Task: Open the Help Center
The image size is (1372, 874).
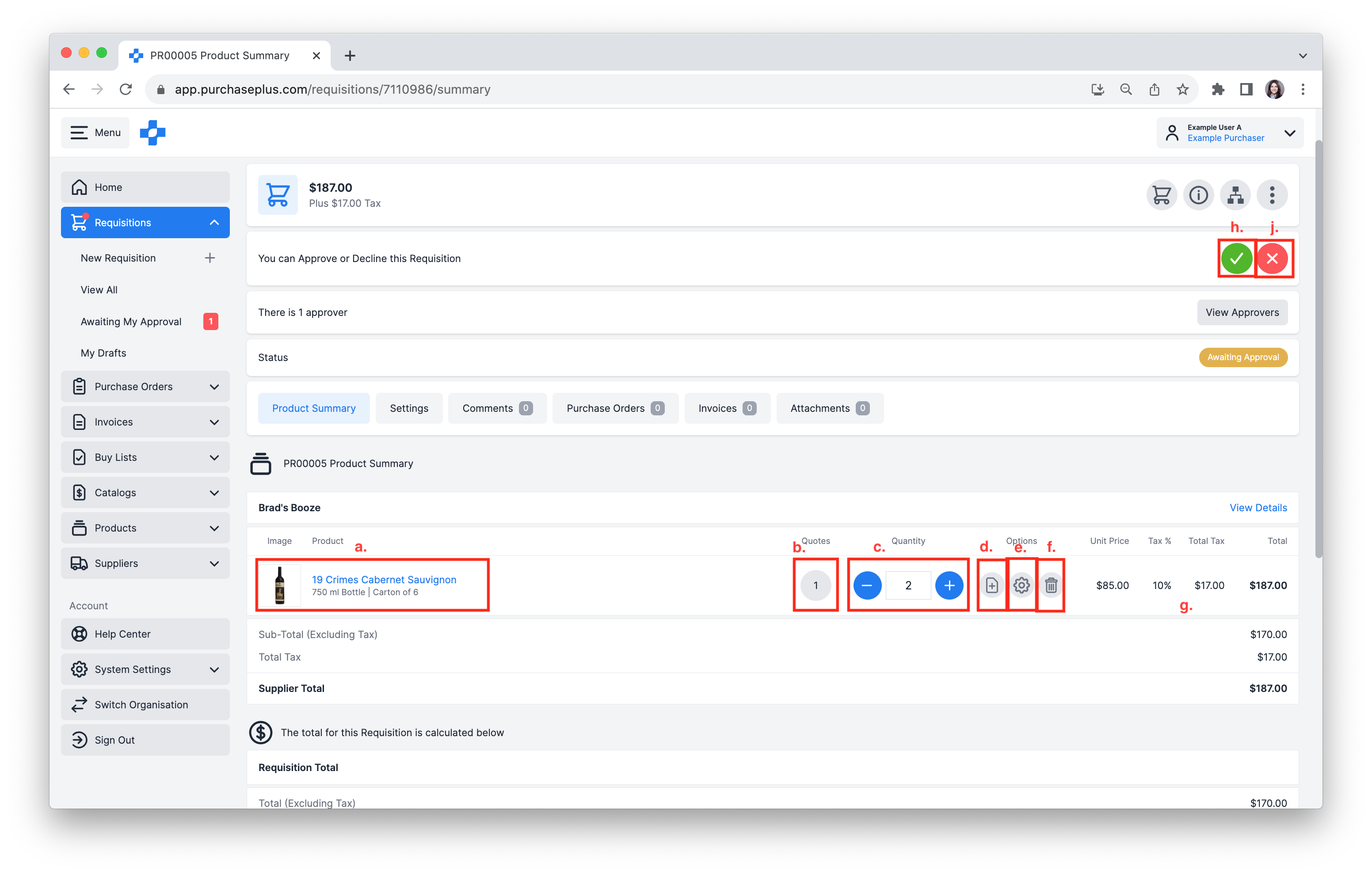Action: point(145,634)
